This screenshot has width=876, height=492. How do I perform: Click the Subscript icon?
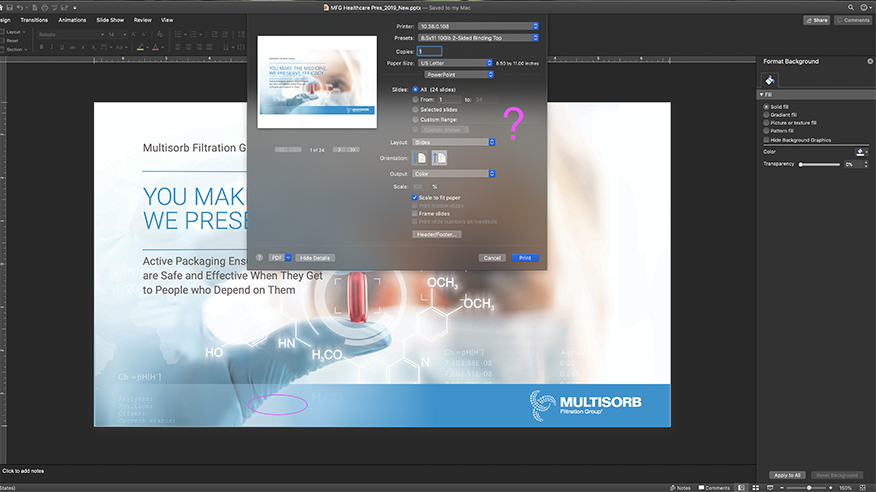tap(94, 47)
